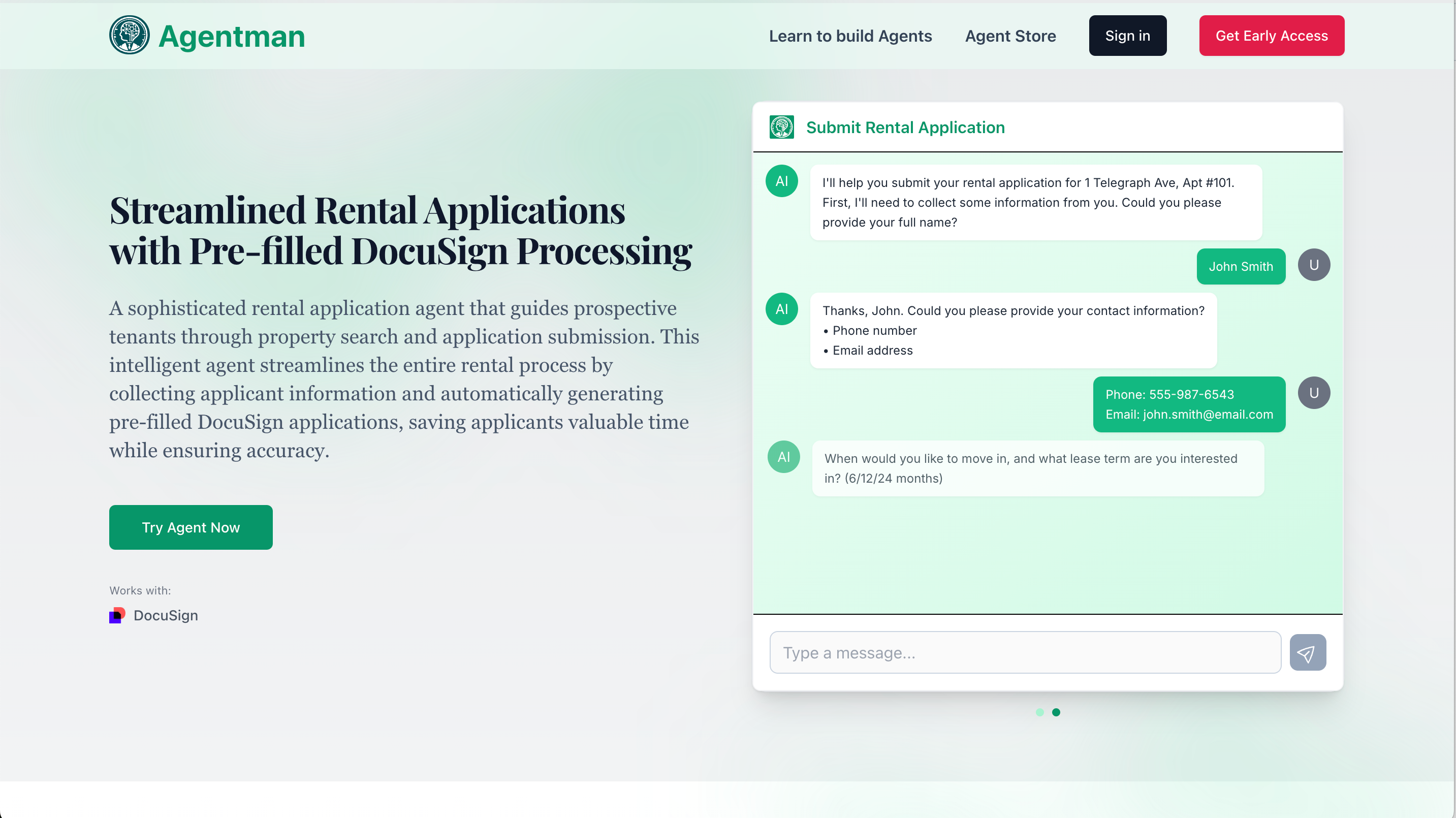1456x818 pixels.
Task: Click the Agentman brand name text
Action: (x=232, y=36)
